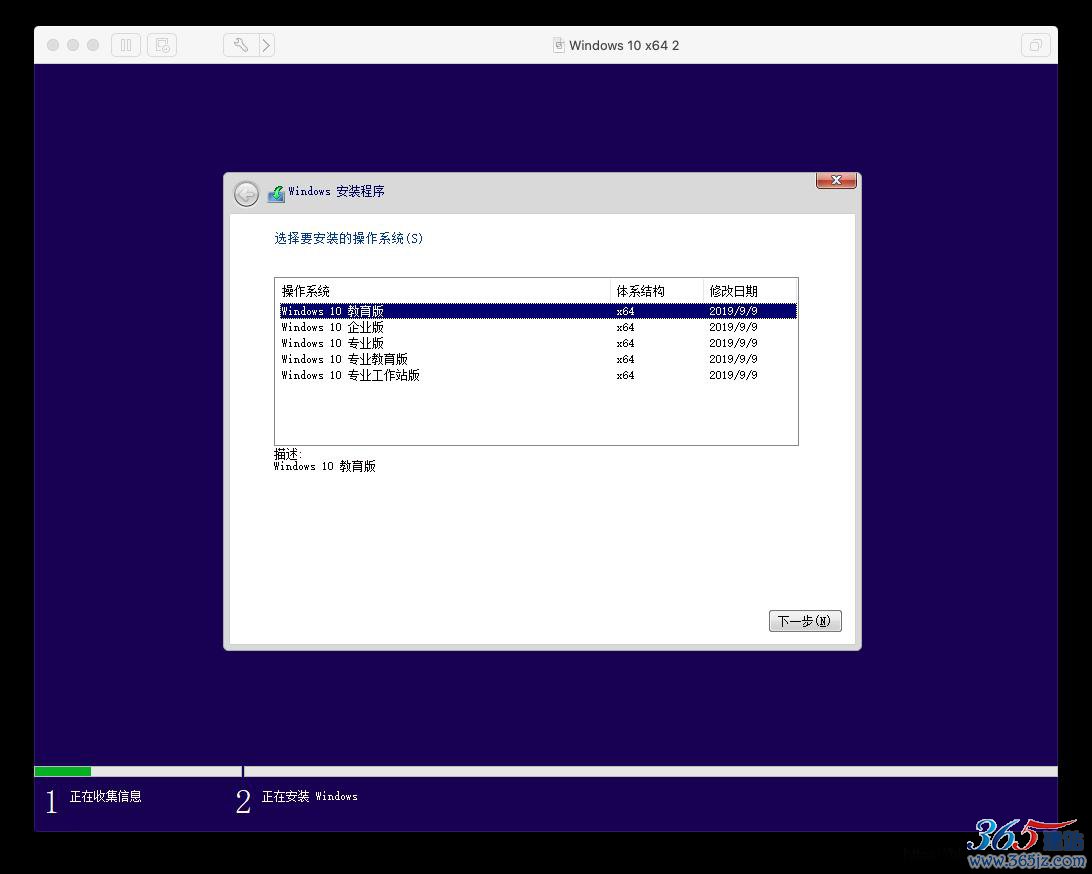
Task: Click the x64 cell of 企业版 row
Action: pos(625,327)
